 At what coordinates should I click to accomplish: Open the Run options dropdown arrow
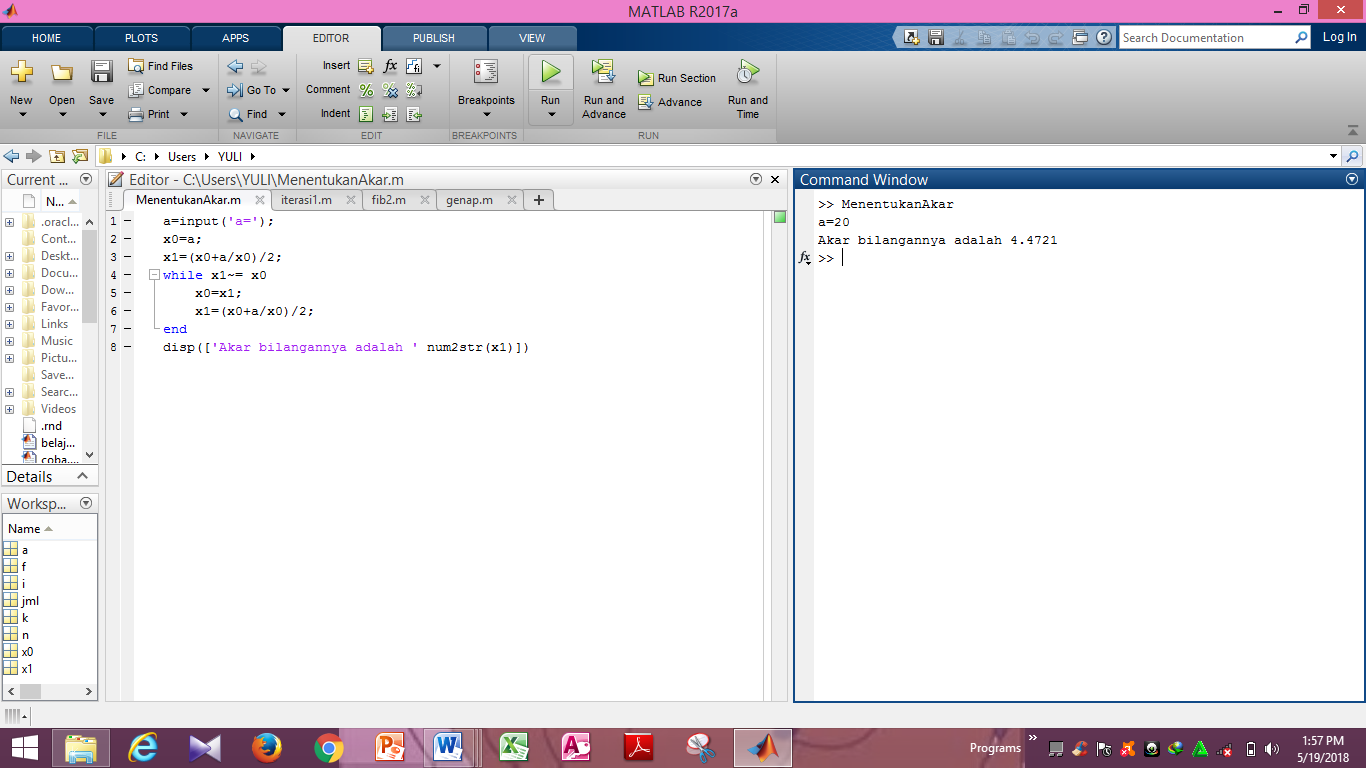pyautogui.click(x=550, y=114)
